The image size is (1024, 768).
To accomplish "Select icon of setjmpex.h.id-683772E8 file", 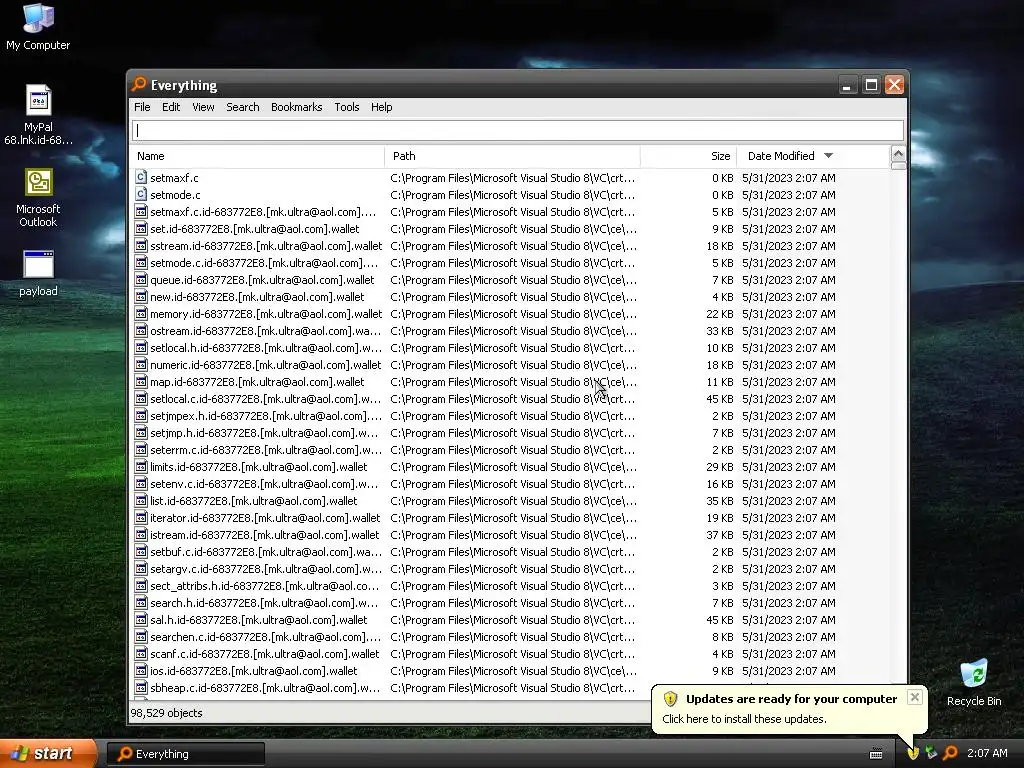I will [140, 415].
